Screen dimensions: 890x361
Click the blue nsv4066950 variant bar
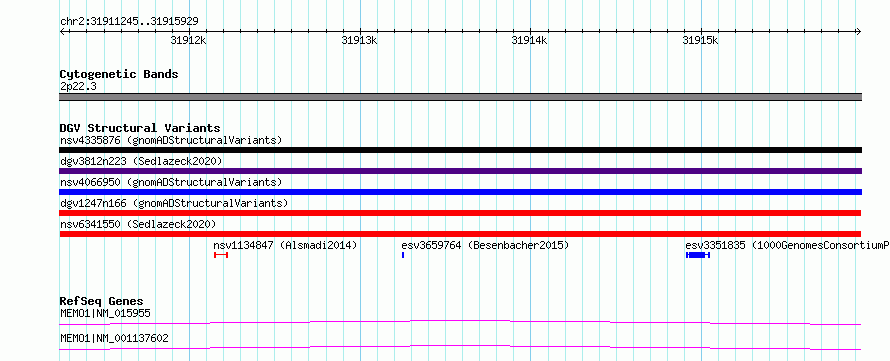point(461,192)
